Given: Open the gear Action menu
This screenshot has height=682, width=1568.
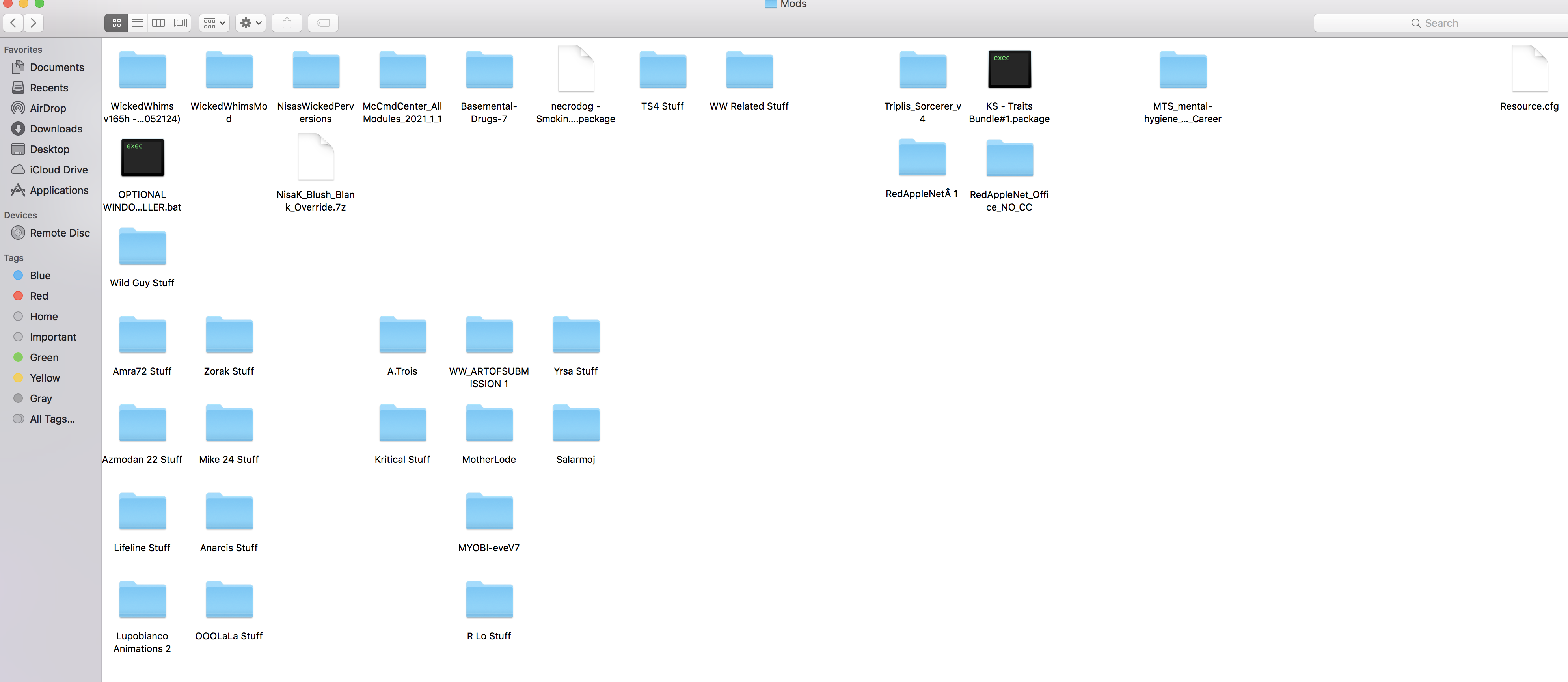Looking at the screenshot, I should [x=250, y=23].
